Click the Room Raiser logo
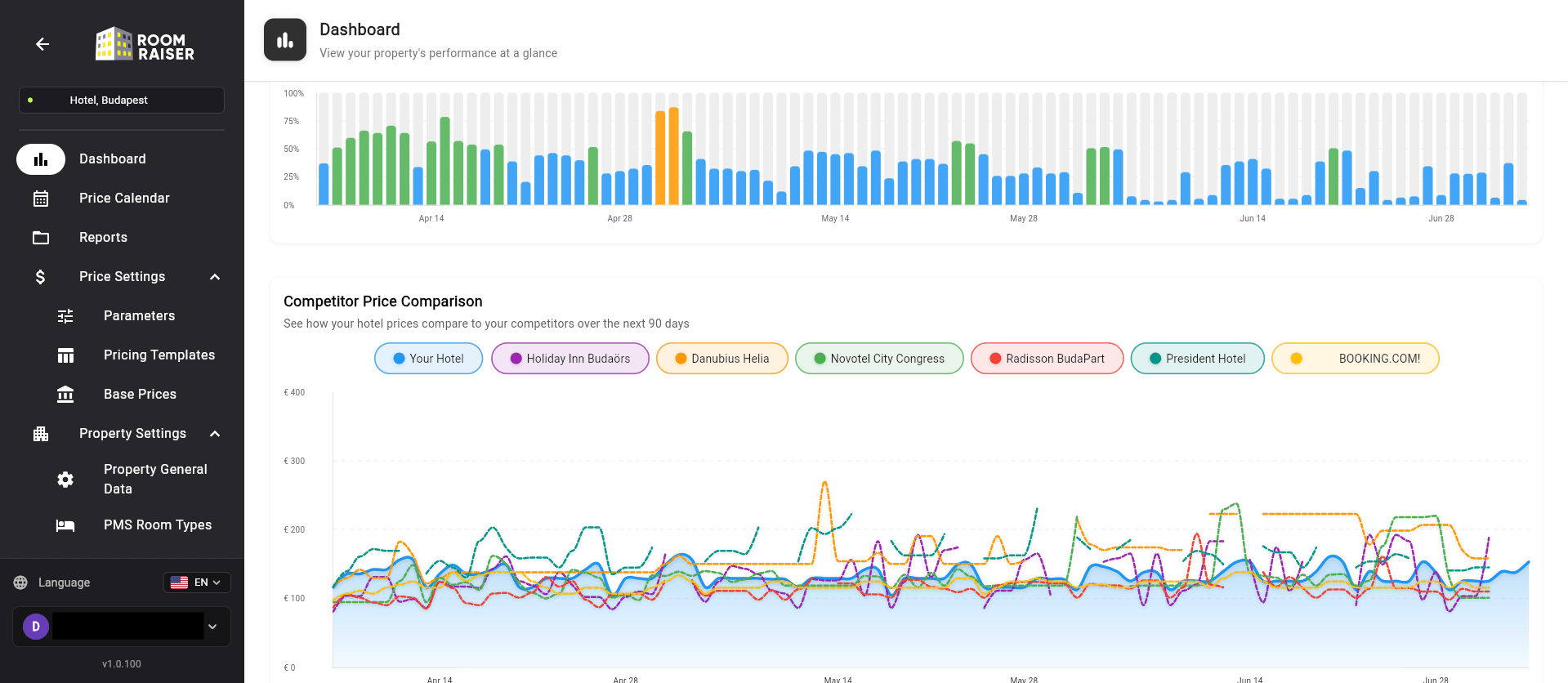This screenshot has width=1568, height=683. point(145,45)
